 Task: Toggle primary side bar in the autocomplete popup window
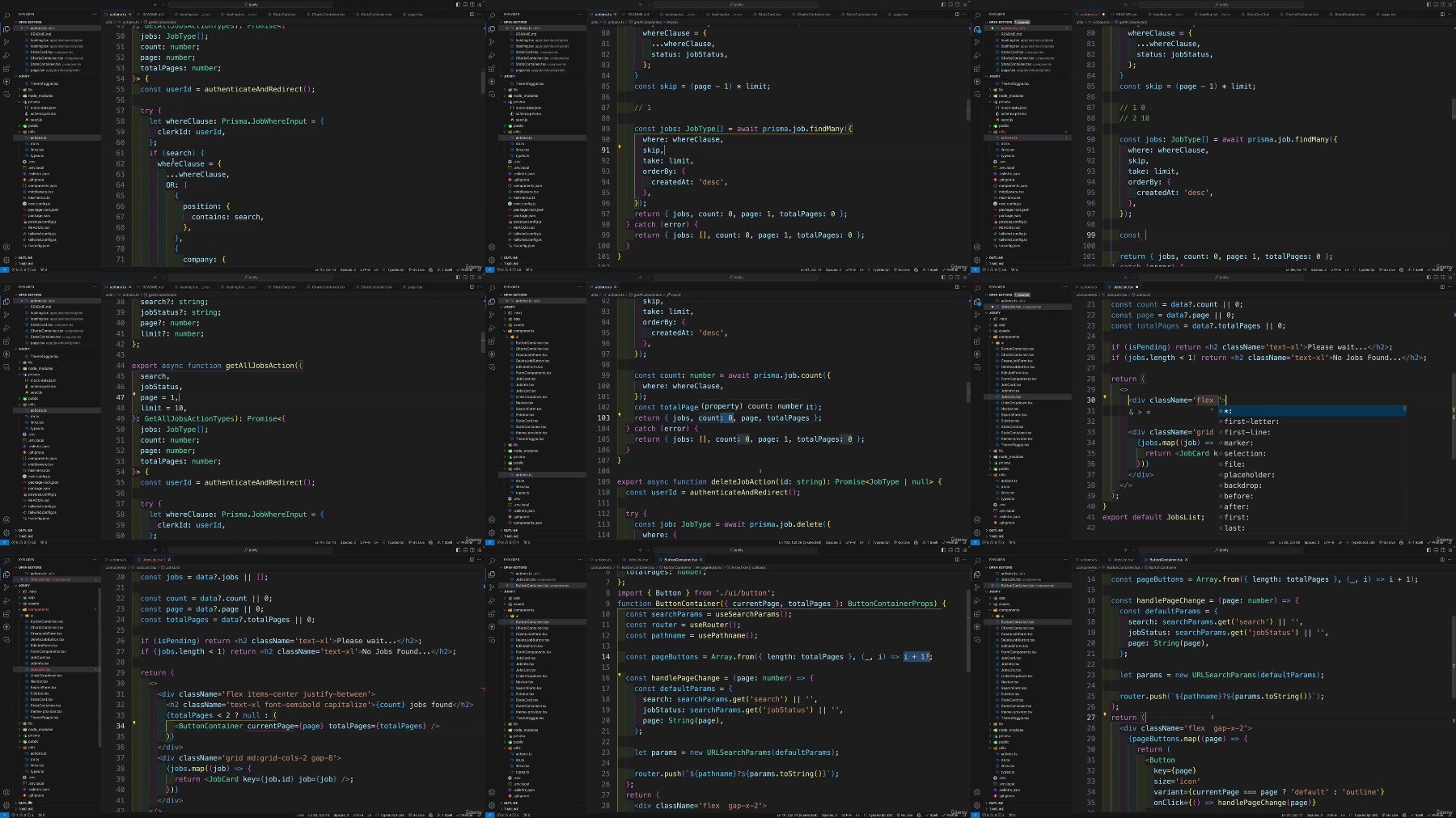click(x=1428, y=278)
